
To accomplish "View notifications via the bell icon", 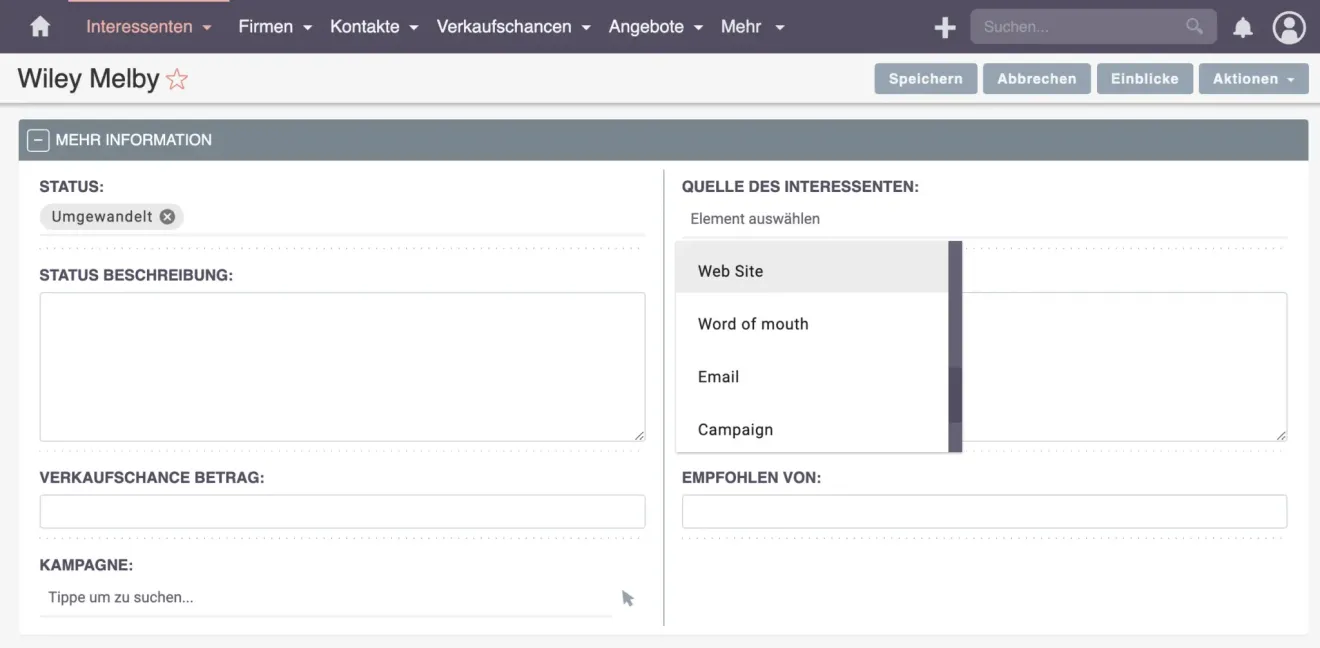I will click(1242, 27).
